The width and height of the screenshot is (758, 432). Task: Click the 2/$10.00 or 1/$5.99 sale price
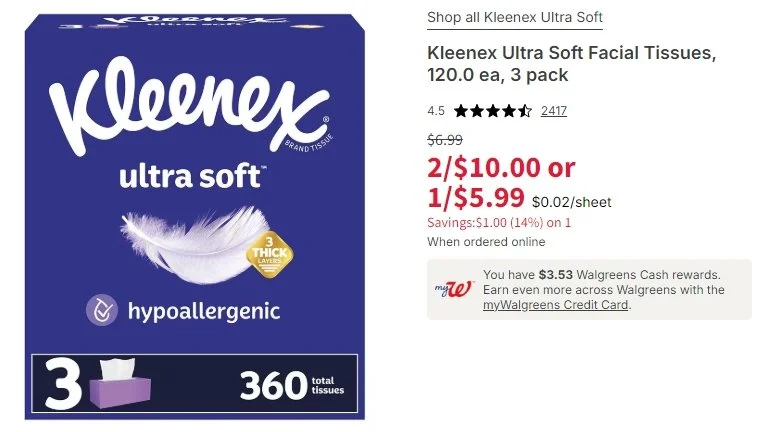pyautogui.click(x=501, y=182)
